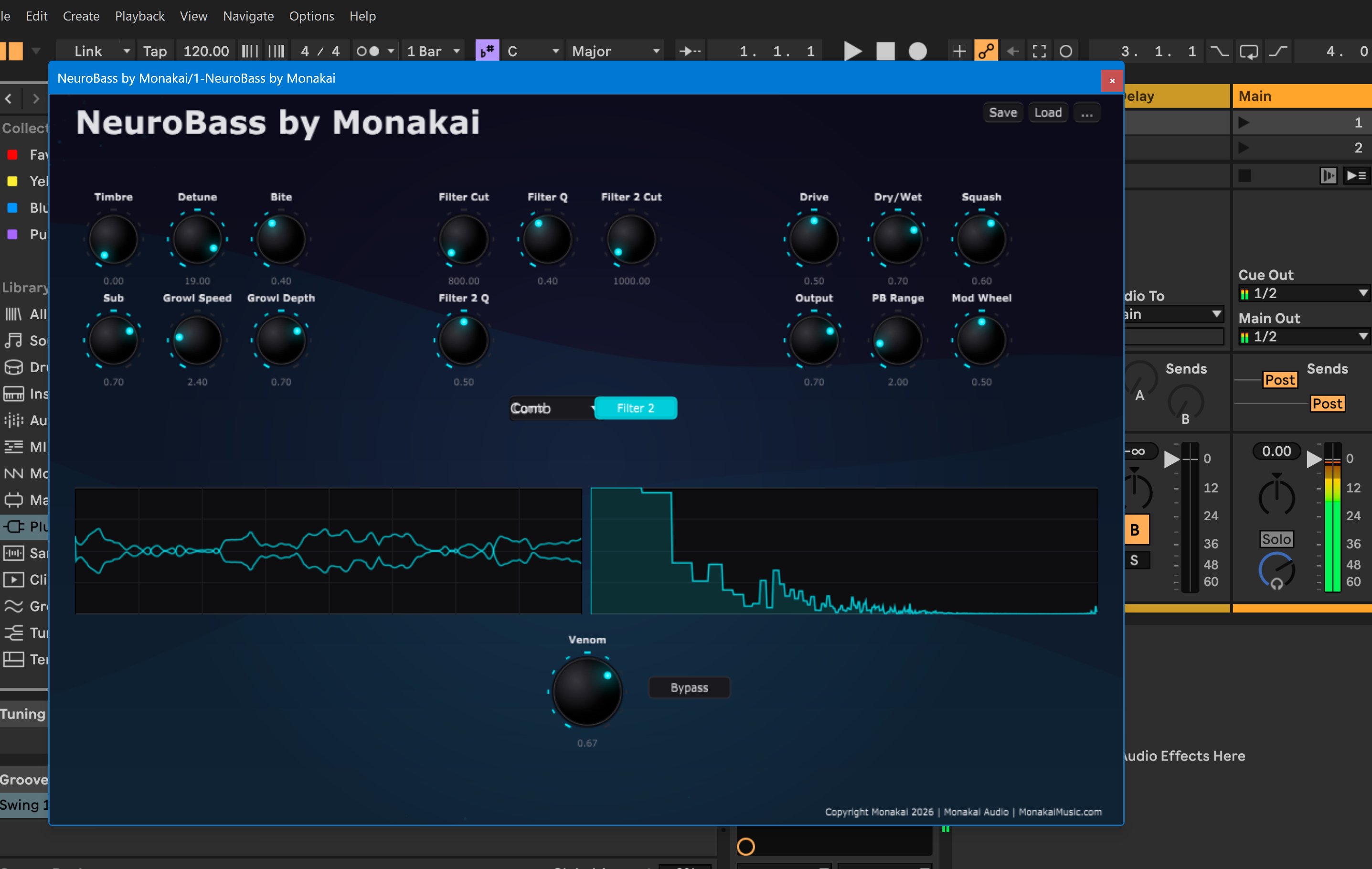This screenshot has width=1372, height=869.
Task: Click the MIDI arrangement overdub plus icon
Action: pyautogui.click(x=959, y=51)
